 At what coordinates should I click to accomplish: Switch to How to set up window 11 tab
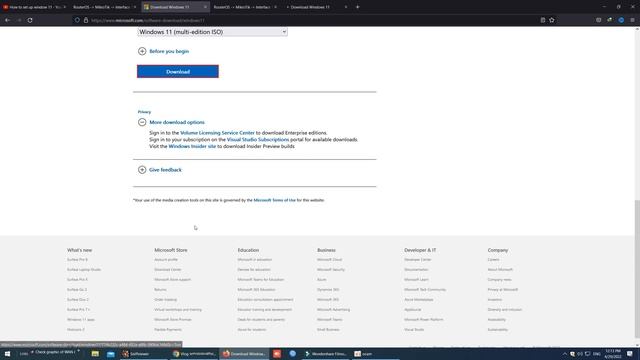(33, 7)
